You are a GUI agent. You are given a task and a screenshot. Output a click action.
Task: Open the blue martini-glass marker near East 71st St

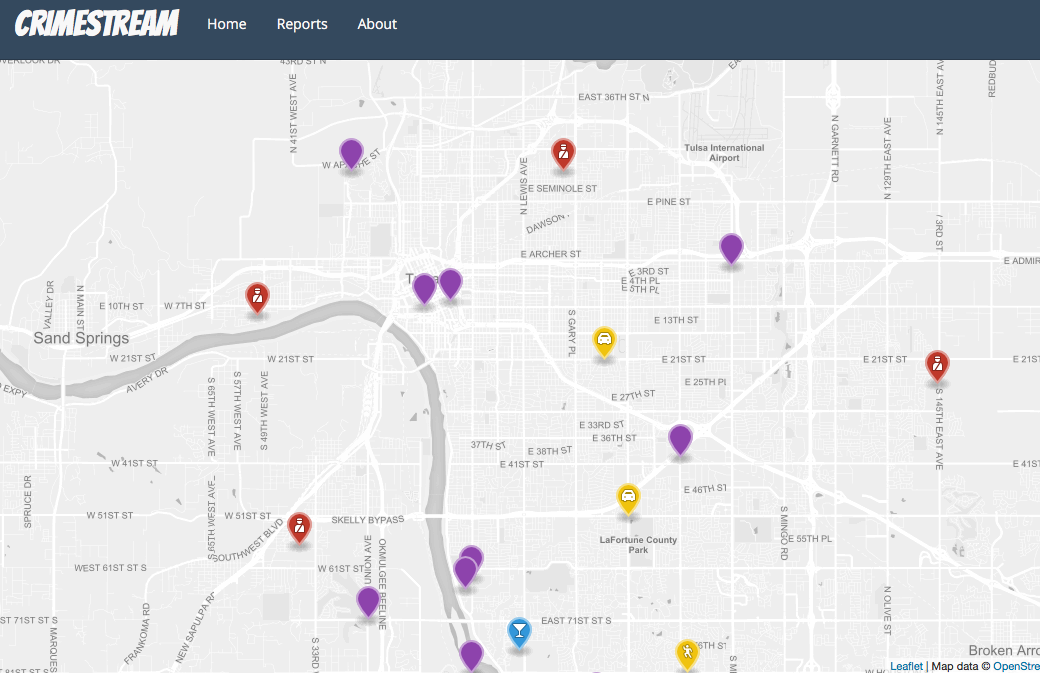point(519,633)
